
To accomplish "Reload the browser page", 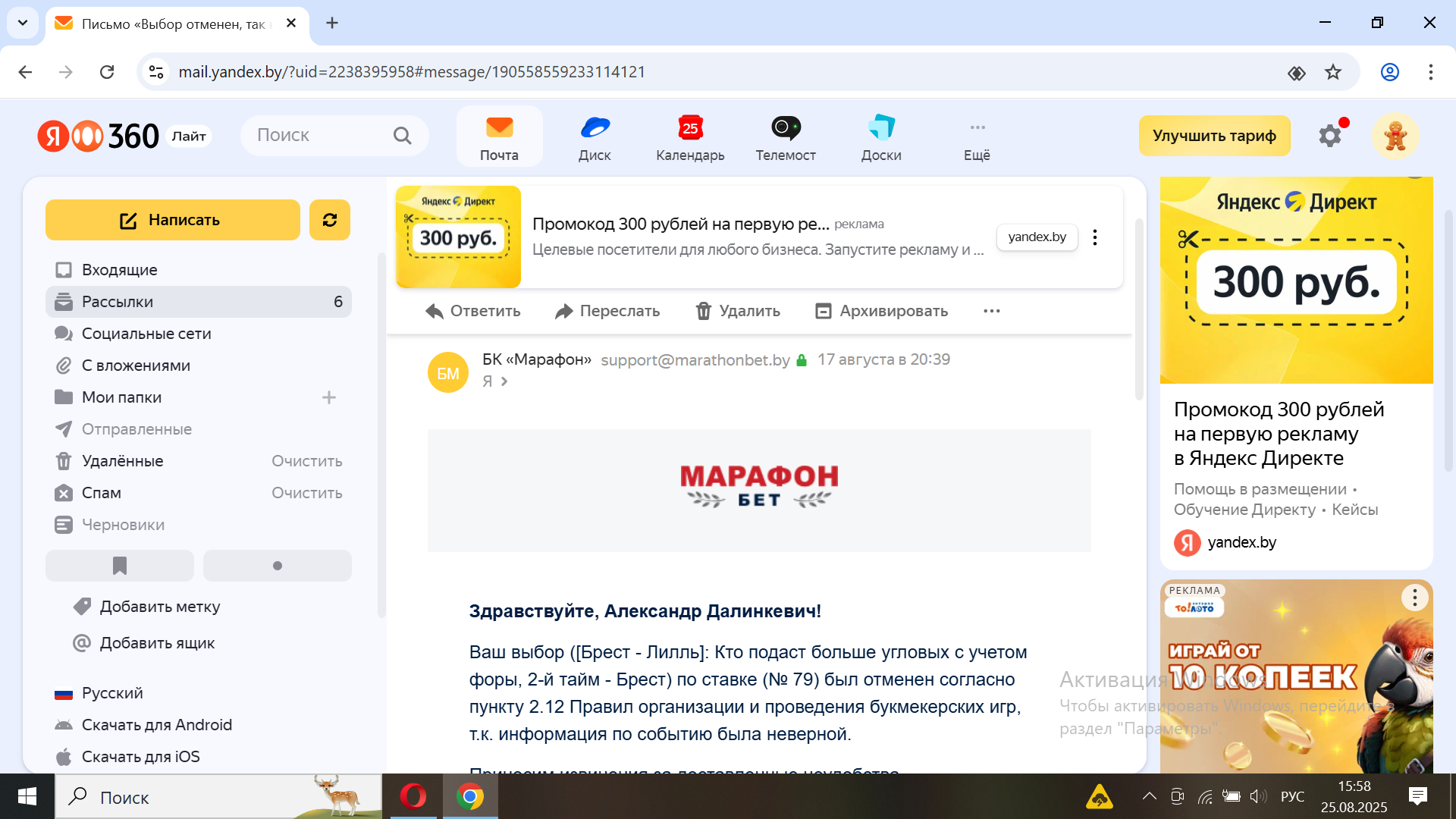I will (107, 72).
